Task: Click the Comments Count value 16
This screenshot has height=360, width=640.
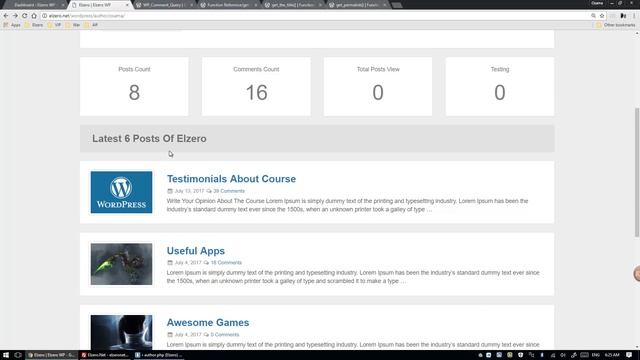Action: coord(256,92)
